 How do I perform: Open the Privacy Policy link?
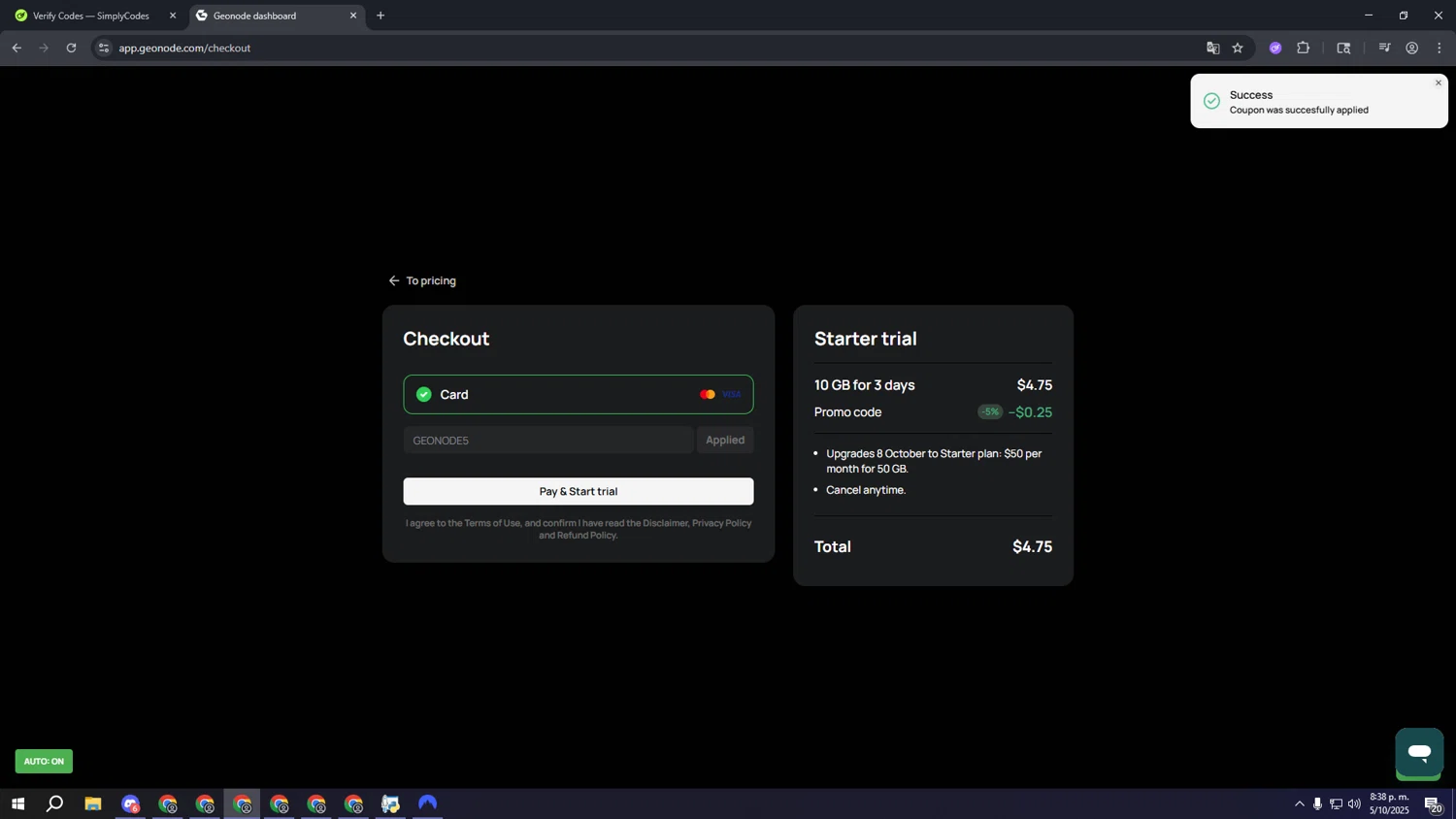tap(721, 523)
